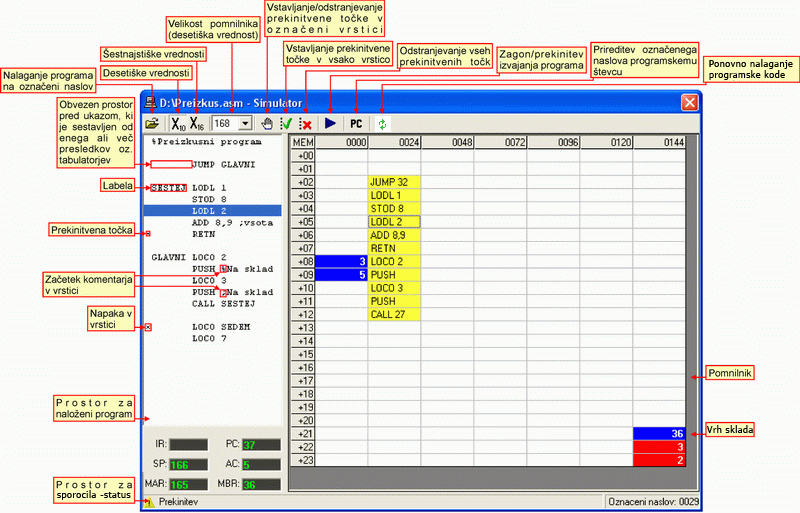The image size is (800, 513).
Task: Toggle breakpoint with the hand icon
Action: [x=266, y=124]
